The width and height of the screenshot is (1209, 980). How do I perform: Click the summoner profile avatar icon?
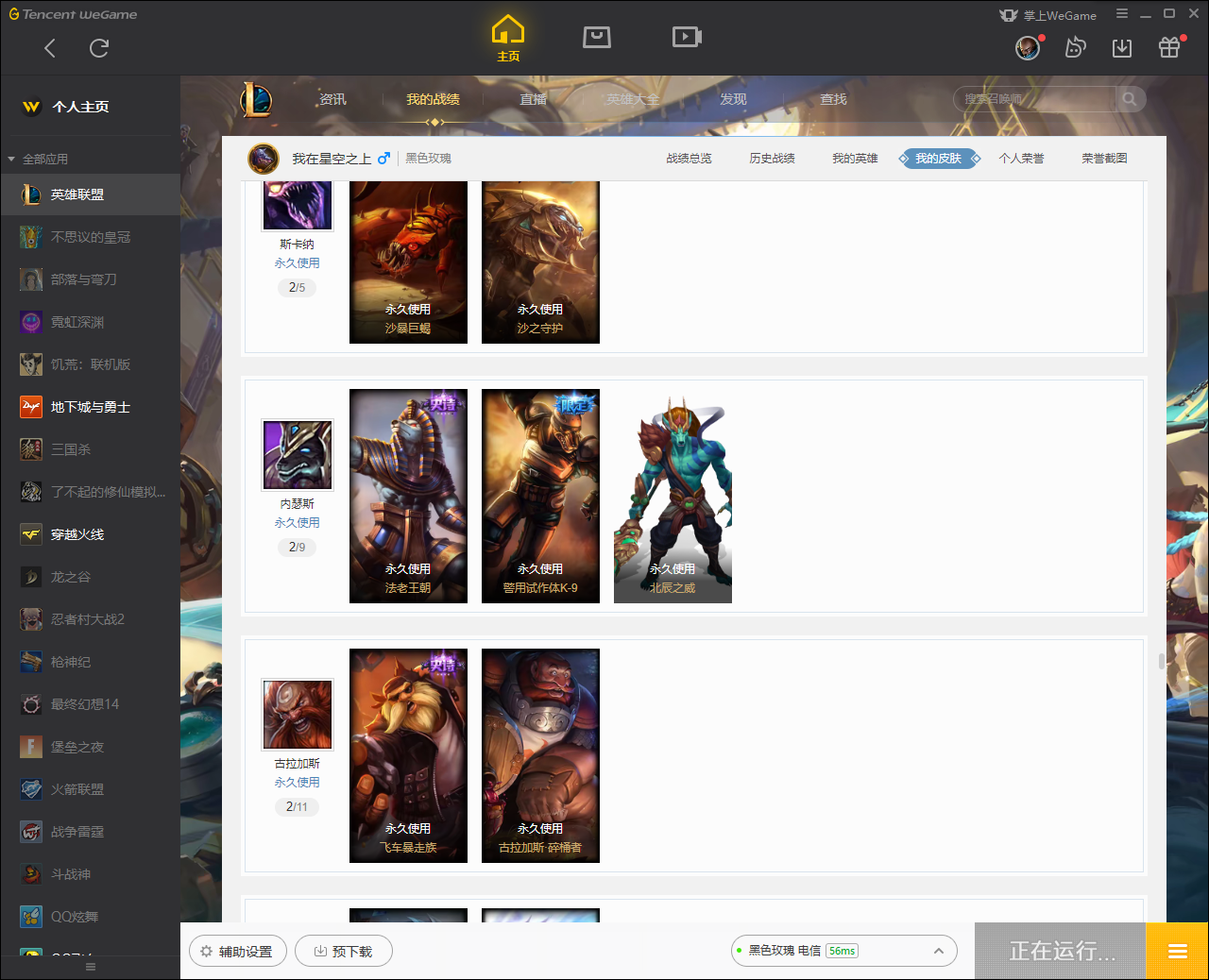pyautogui.click(x=264, y=159)
